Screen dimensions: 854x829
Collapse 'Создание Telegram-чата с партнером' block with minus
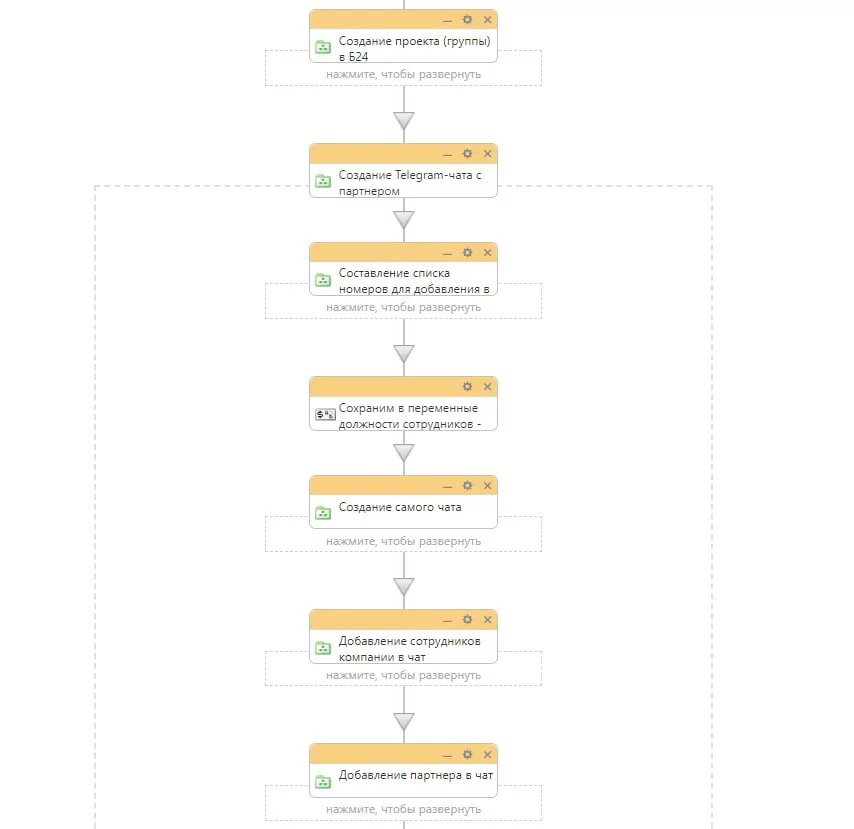coord(447,155)
